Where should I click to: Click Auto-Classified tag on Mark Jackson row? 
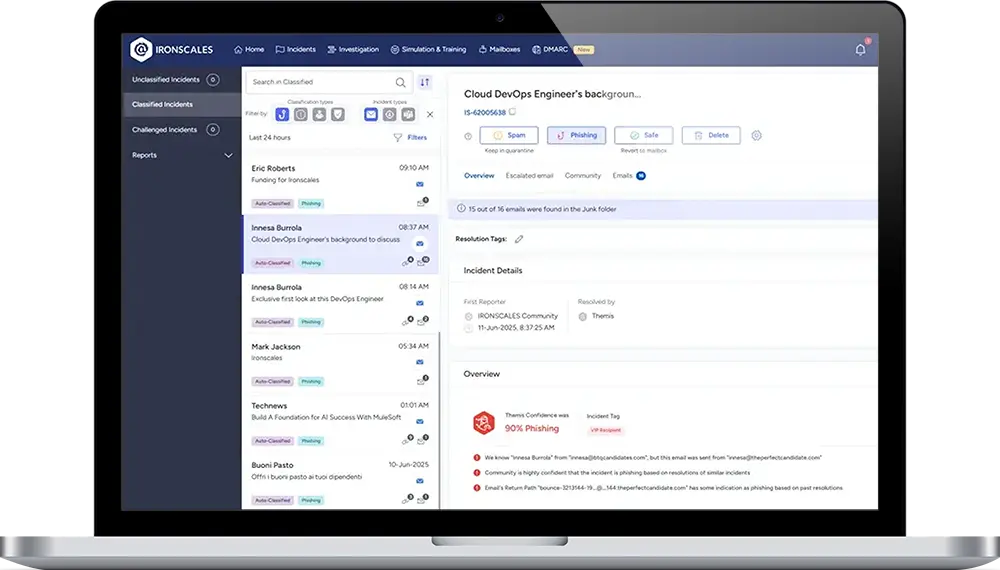[x=272, y=382]
